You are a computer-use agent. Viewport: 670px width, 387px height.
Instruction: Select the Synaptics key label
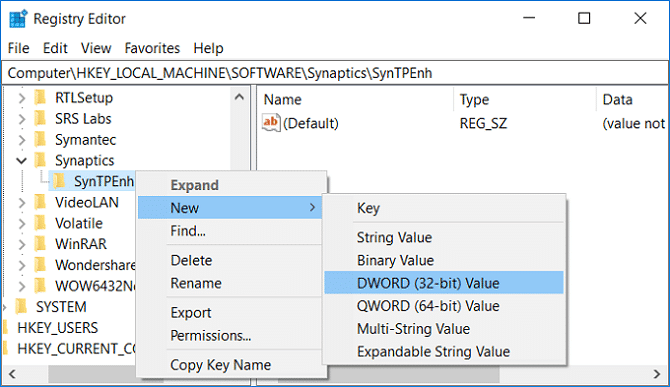(x=85, y=161)
